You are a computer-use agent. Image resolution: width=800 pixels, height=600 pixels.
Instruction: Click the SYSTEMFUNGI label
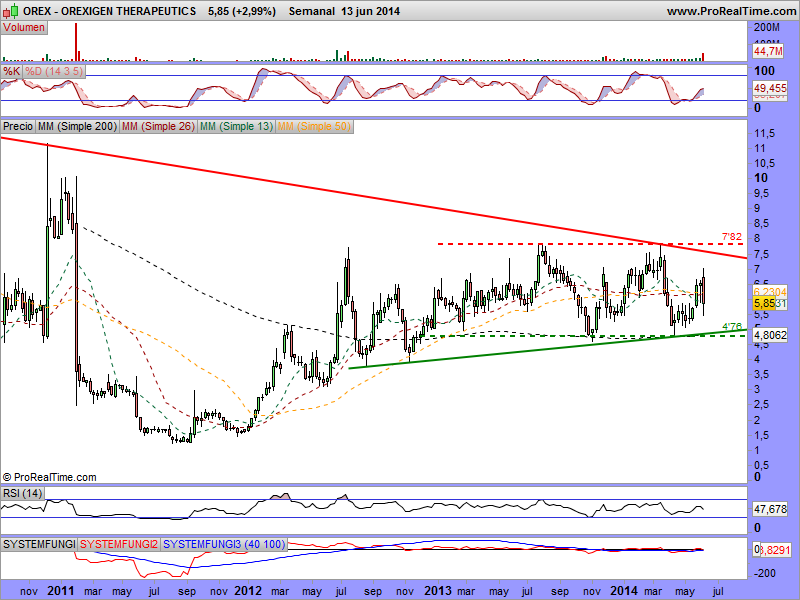39,544
